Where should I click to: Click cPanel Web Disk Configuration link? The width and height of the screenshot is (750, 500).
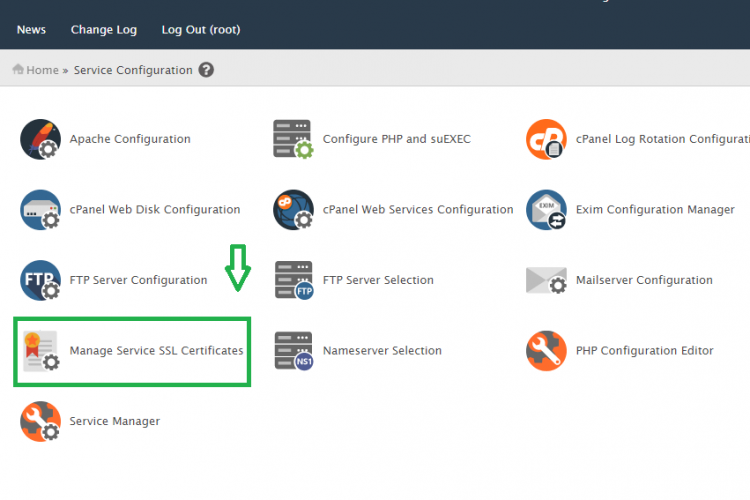pyautogui.click(x=155, y=210)
